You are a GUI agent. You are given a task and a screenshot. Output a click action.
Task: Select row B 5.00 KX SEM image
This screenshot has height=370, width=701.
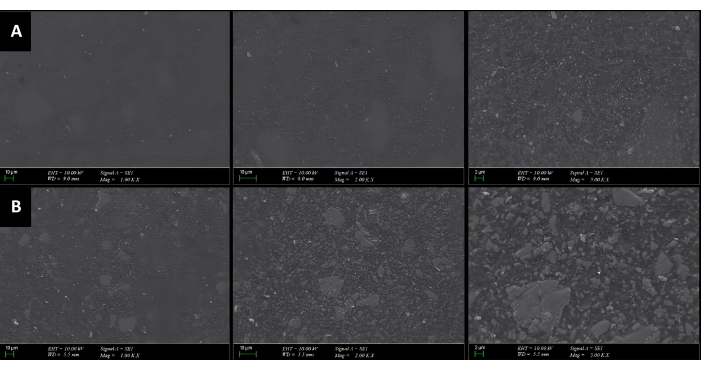pyautogui.click(x=583, y=265)
